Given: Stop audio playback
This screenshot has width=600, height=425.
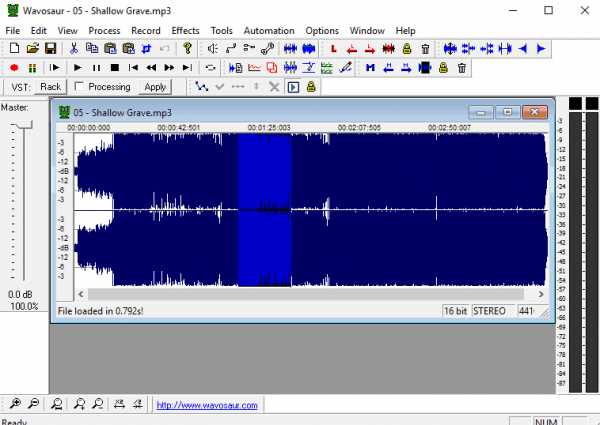Looking at the screenshot, I should point(114,67).
